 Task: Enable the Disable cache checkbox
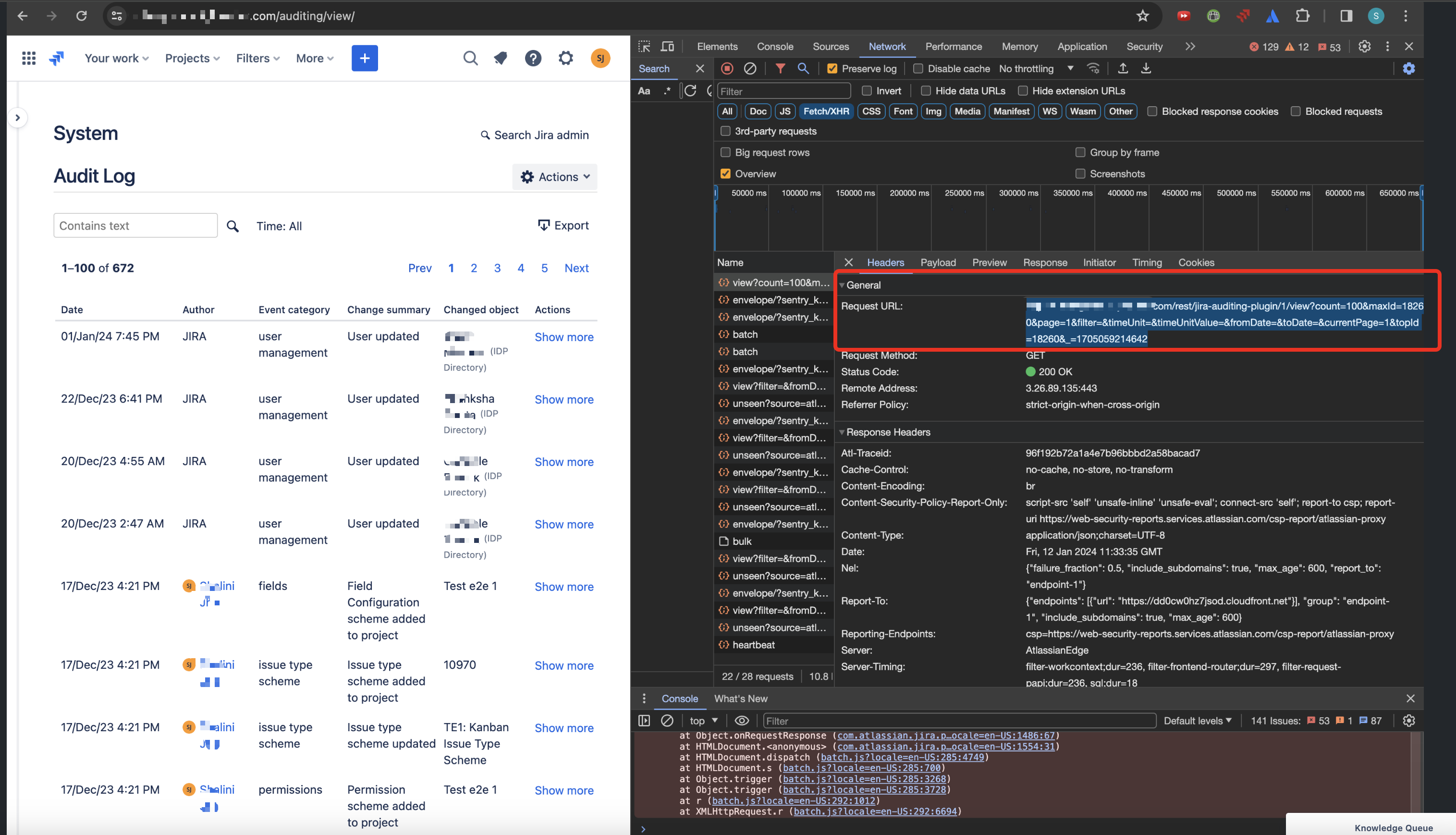click(x=918, y=69)
